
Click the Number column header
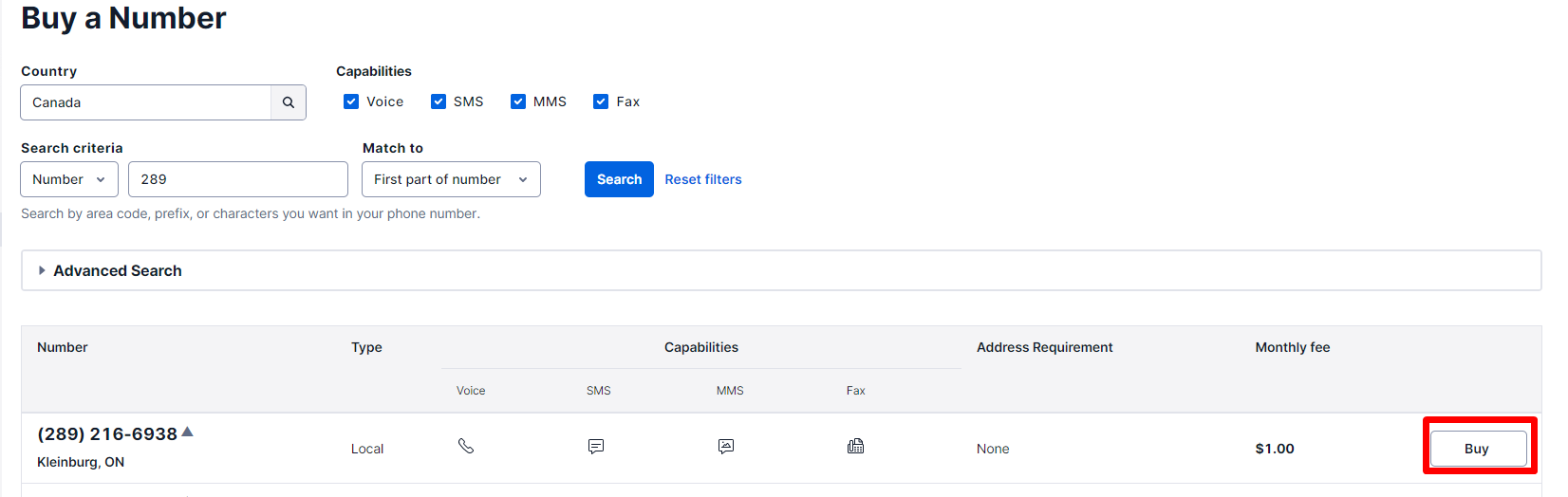pos(63,347)
